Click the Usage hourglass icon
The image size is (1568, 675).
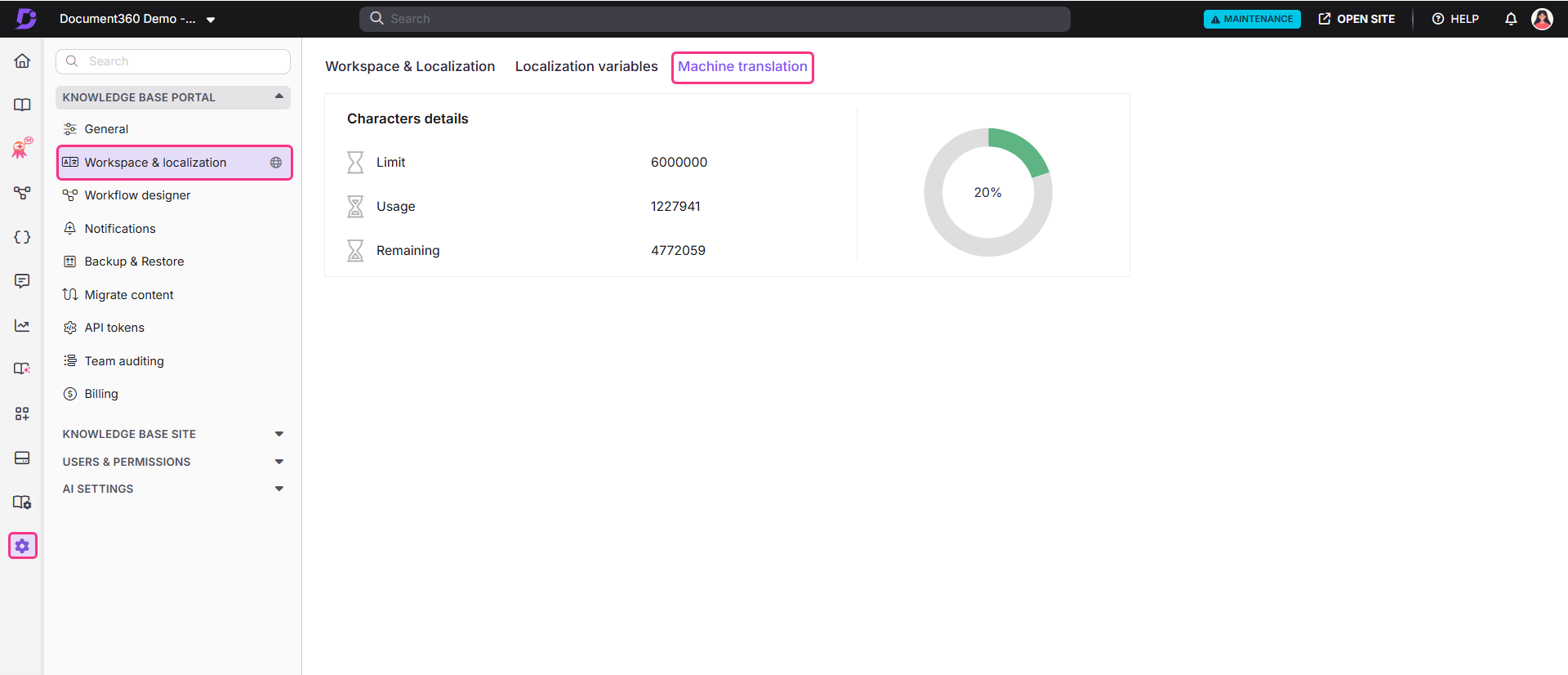355,206
